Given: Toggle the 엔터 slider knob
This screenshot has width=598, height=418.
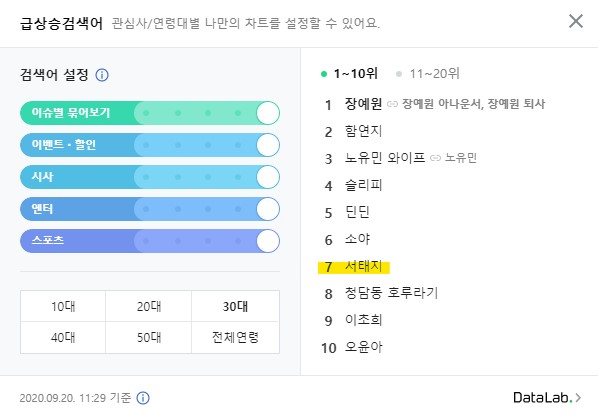Looking at the screenshot, I should pos(268,209).
